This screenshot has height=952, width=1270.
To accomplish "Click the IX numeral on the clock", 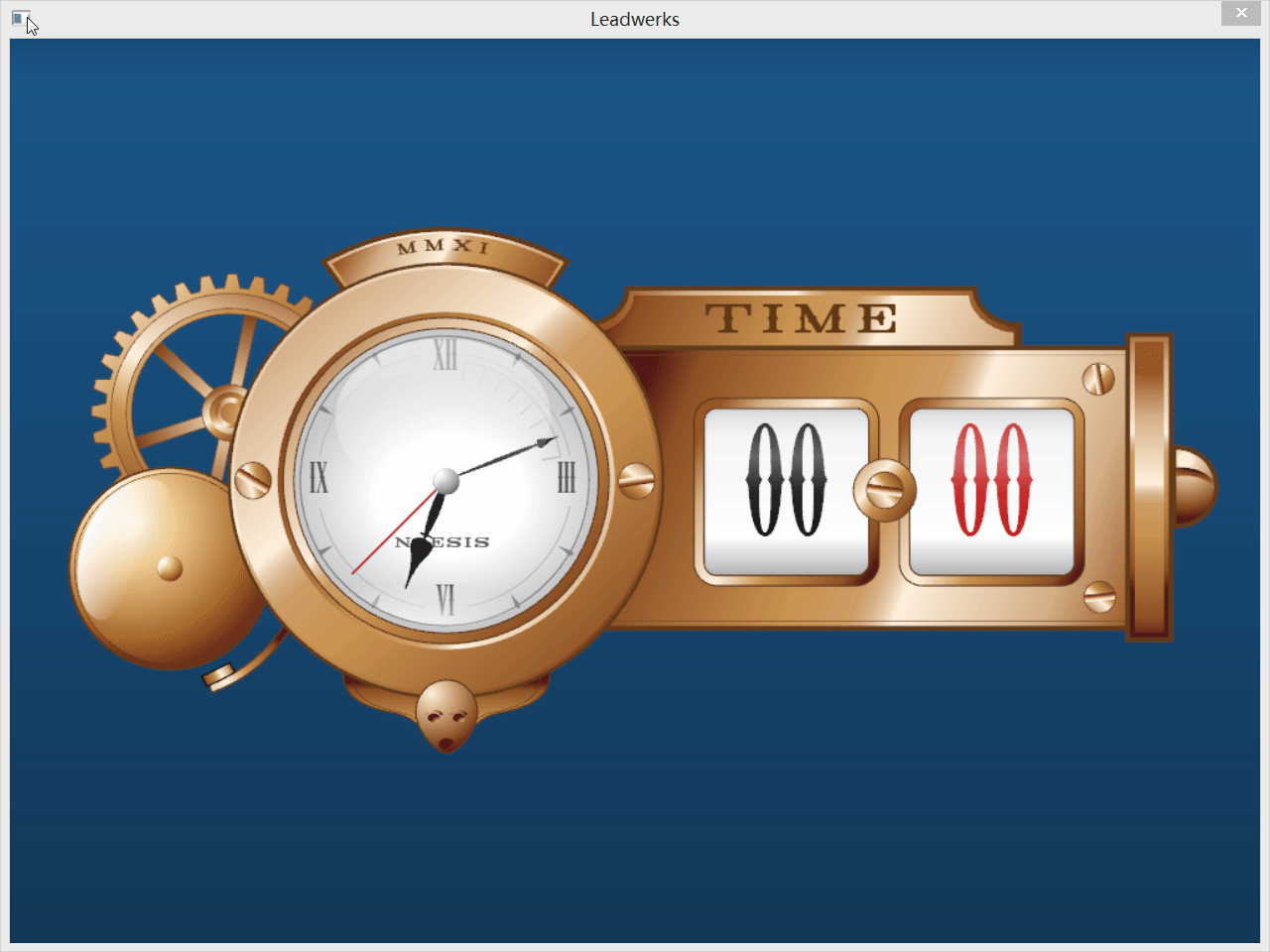I will (318, 478).
